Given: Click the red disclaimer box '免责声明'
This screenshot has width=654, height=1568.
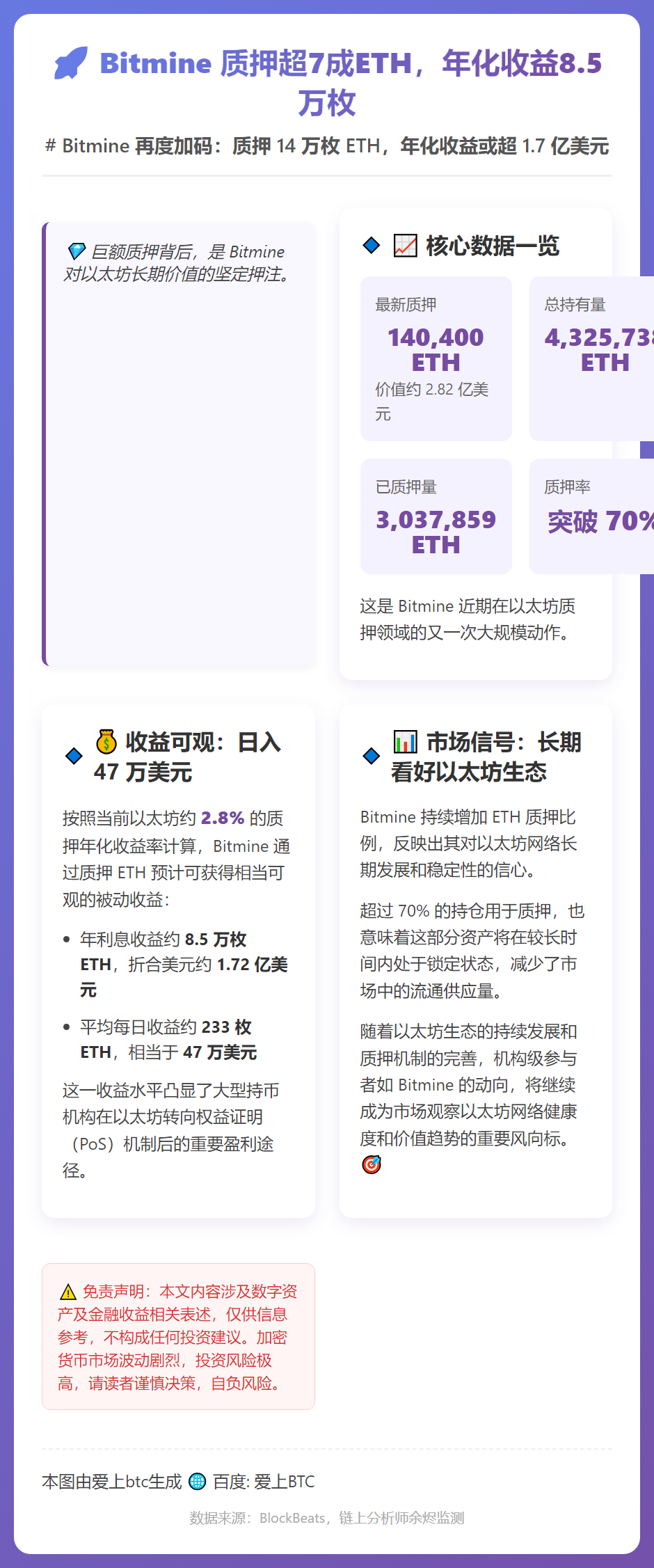Looking at the screenshot, I should tap(178, 1336).
